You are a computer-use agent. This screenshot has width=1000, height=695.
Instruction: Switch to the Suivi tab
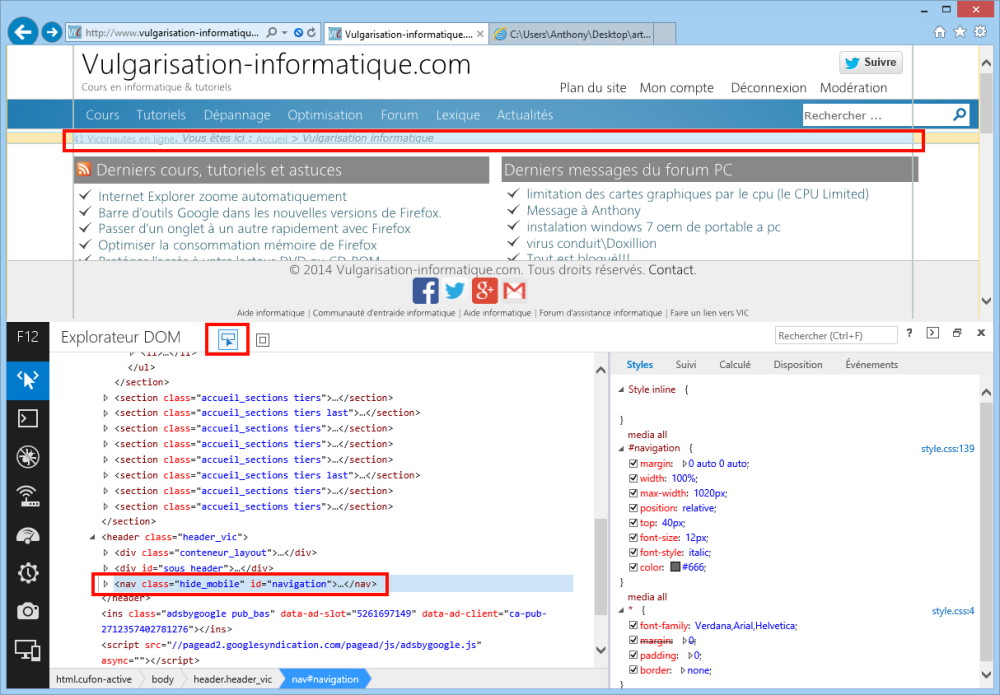[686, 364]
